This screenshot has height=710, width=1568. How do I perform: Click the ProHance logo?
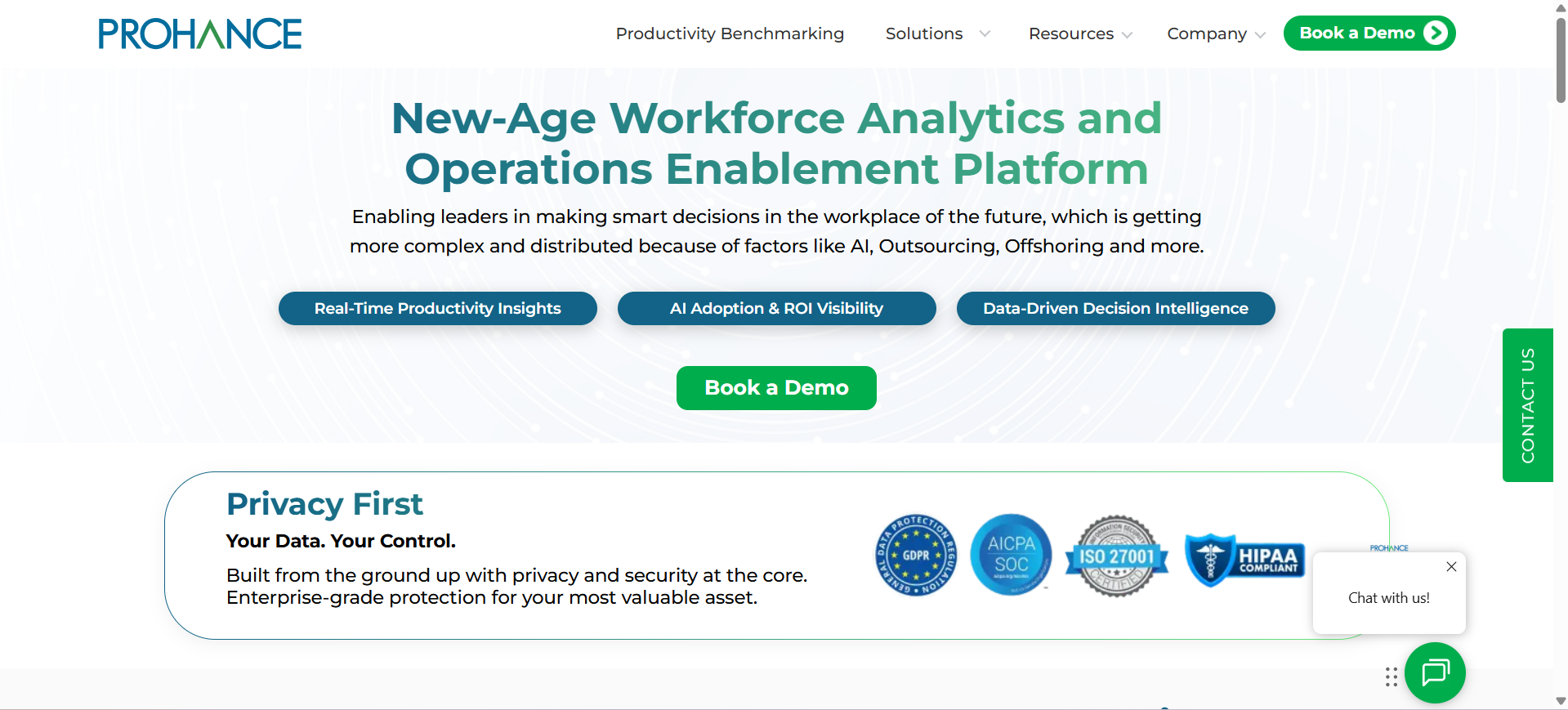(200, 34)
